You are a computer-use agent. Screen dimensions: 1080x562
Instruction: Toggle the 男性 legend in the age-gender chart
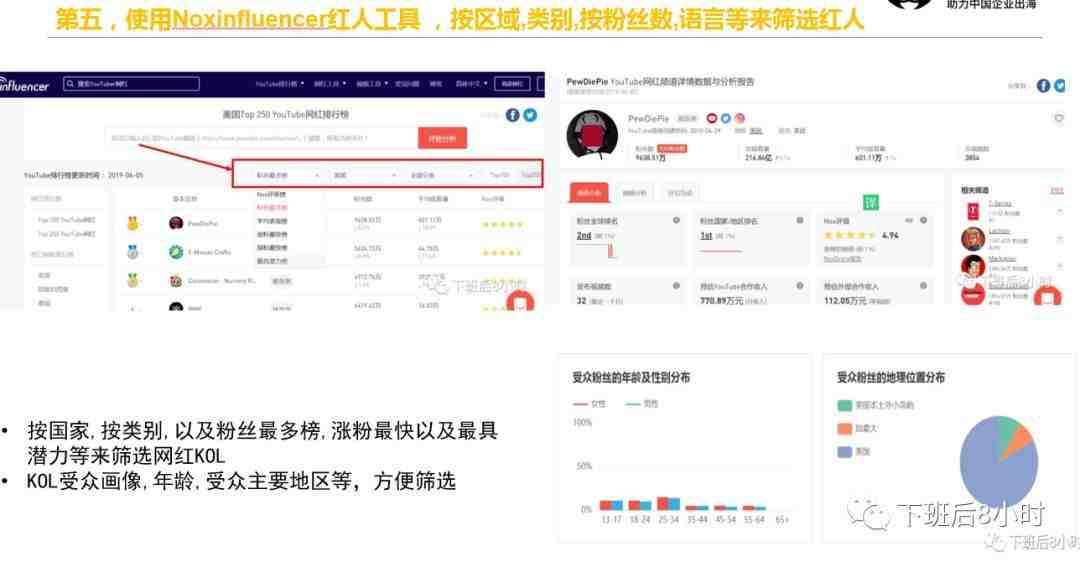tap(641, 404)
